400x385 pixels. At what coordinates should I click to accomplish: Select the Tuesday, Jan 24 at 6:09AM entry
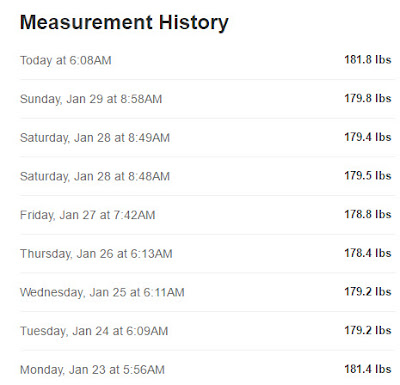(207, 331)
